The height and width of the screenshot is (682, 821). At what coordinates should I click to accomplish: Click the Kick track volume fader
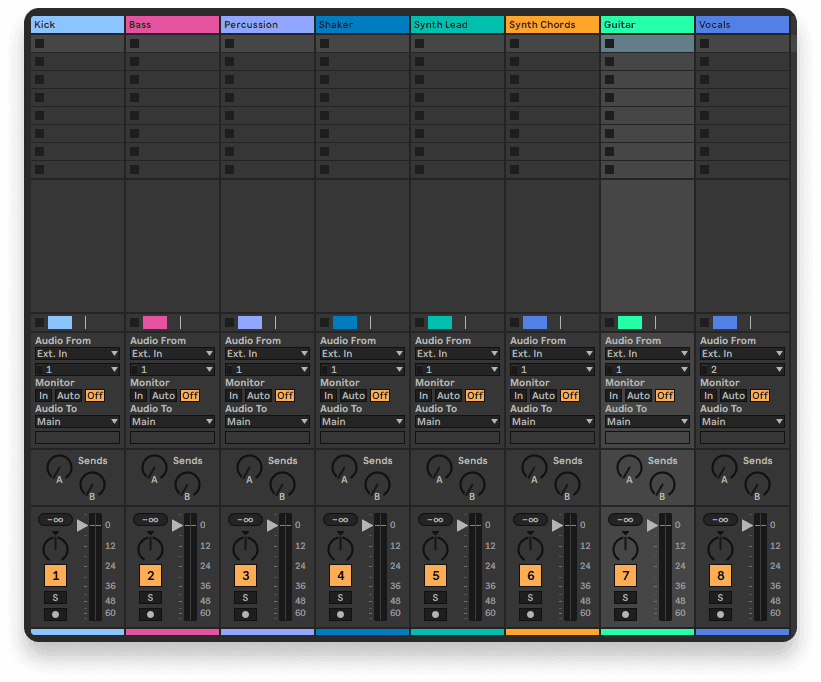click(x=83, y=525)
